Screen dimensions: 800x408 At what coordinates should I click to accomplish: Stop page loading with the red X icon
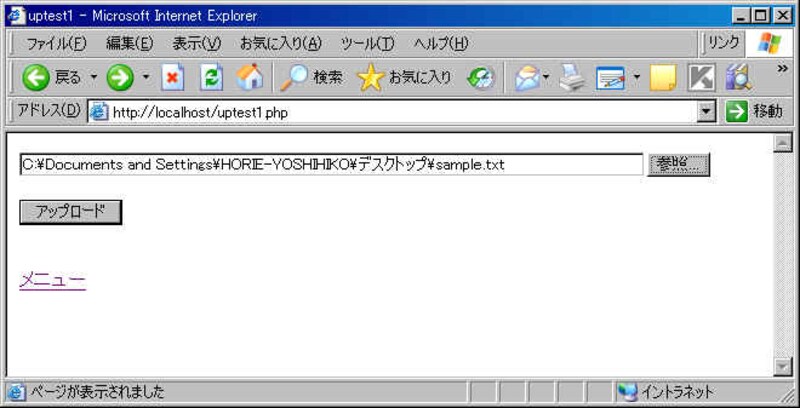(172, 78)
